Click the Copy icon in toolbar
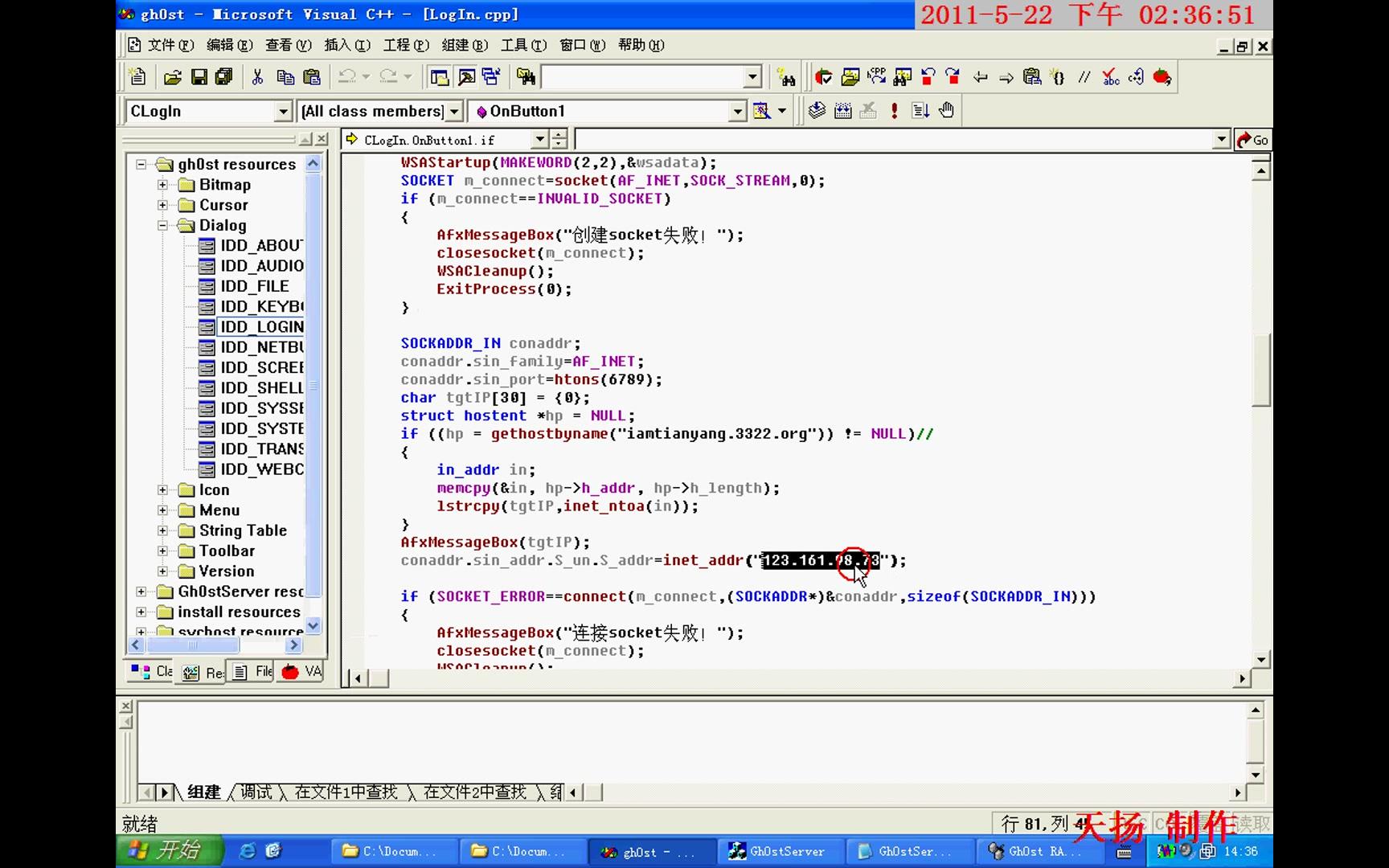 pyautogui.click(x=285, y=77)
